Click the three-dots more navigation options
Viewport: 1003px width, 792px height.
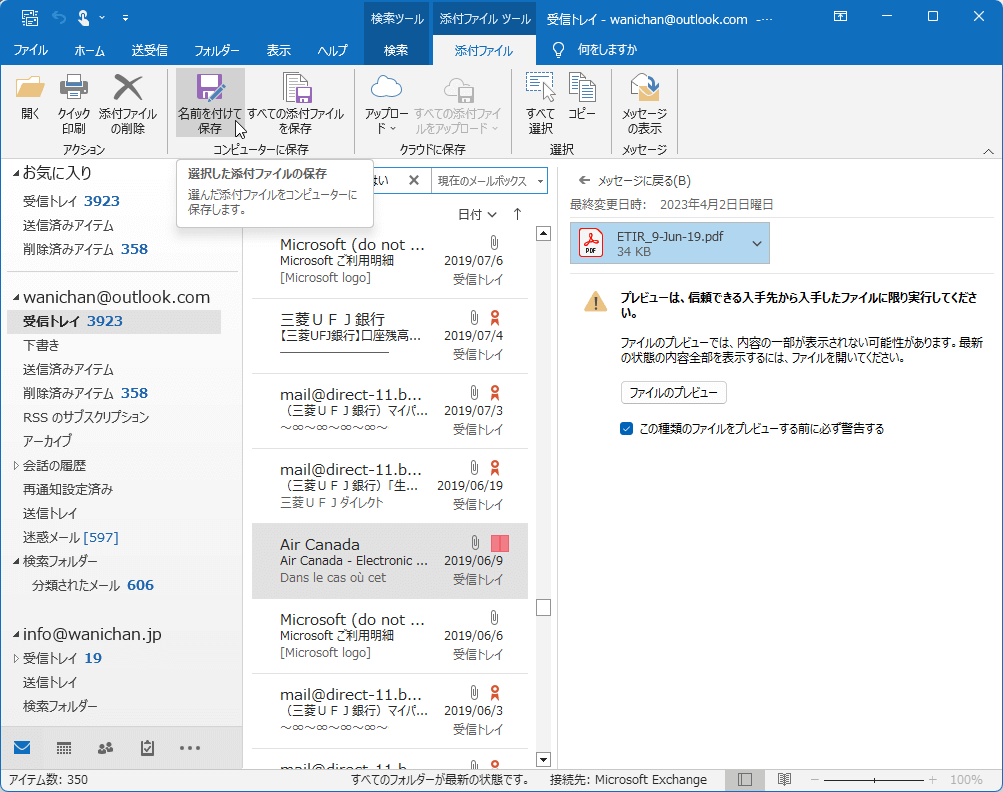click(190, 748)
